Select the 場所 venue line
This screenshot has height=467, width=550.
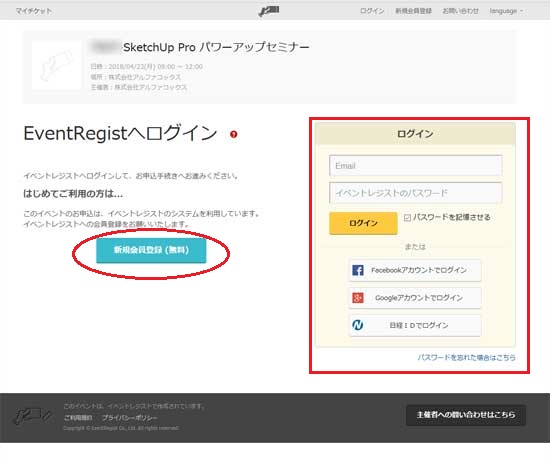pyautogui.click(x=136, y=77)
